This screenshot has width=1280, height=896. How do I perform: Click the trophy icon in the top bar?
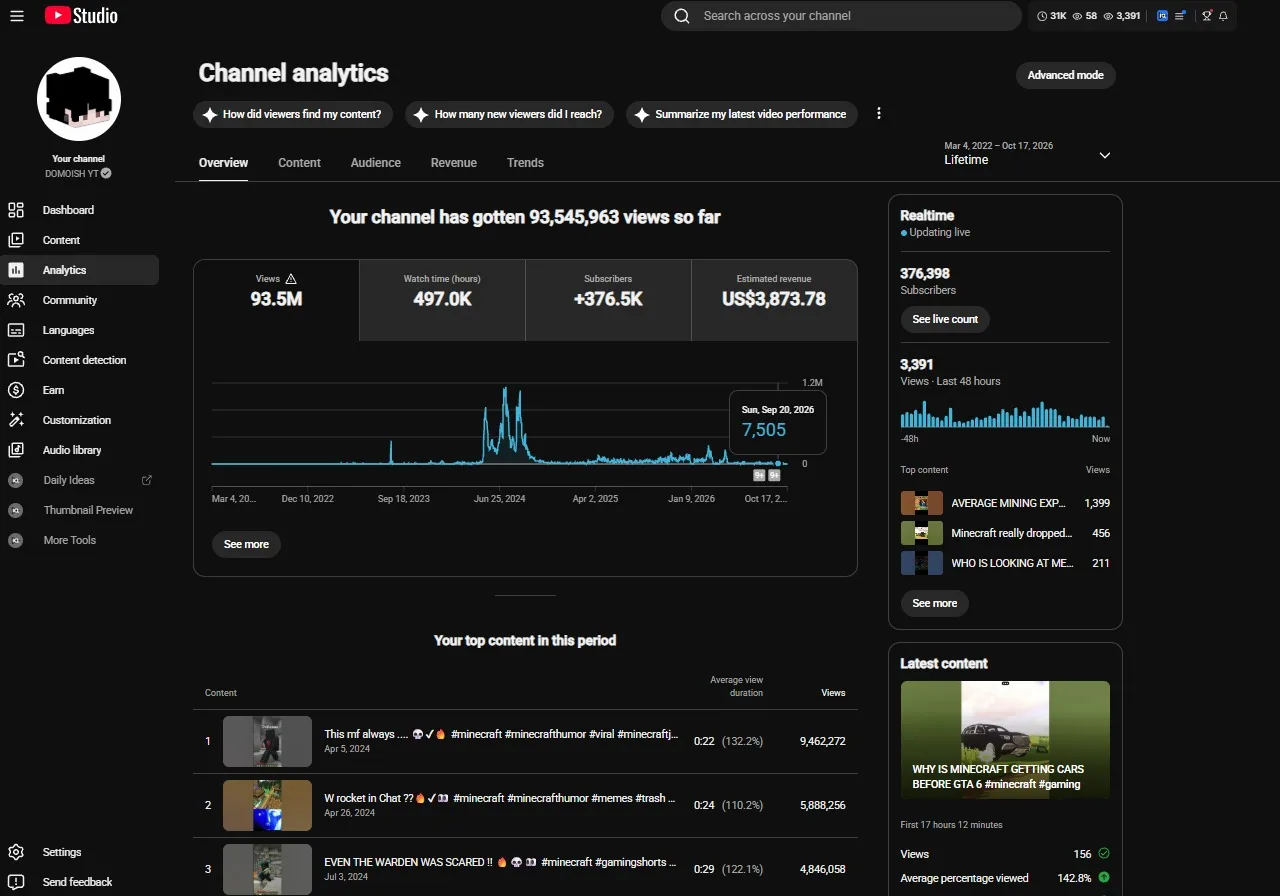[x=1207, y=16]
